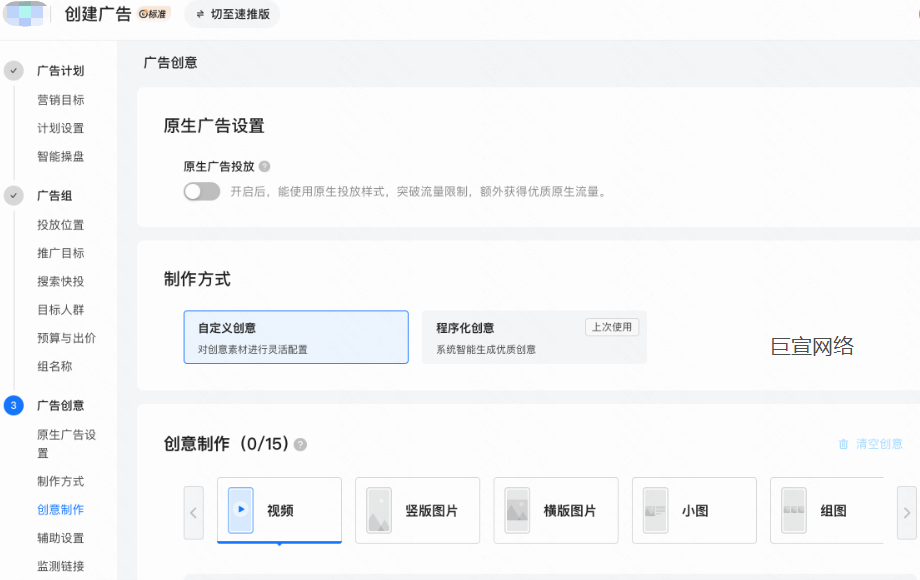Click the 制作方式 section heading
920x580 pixels.
(x=197, y=279)
